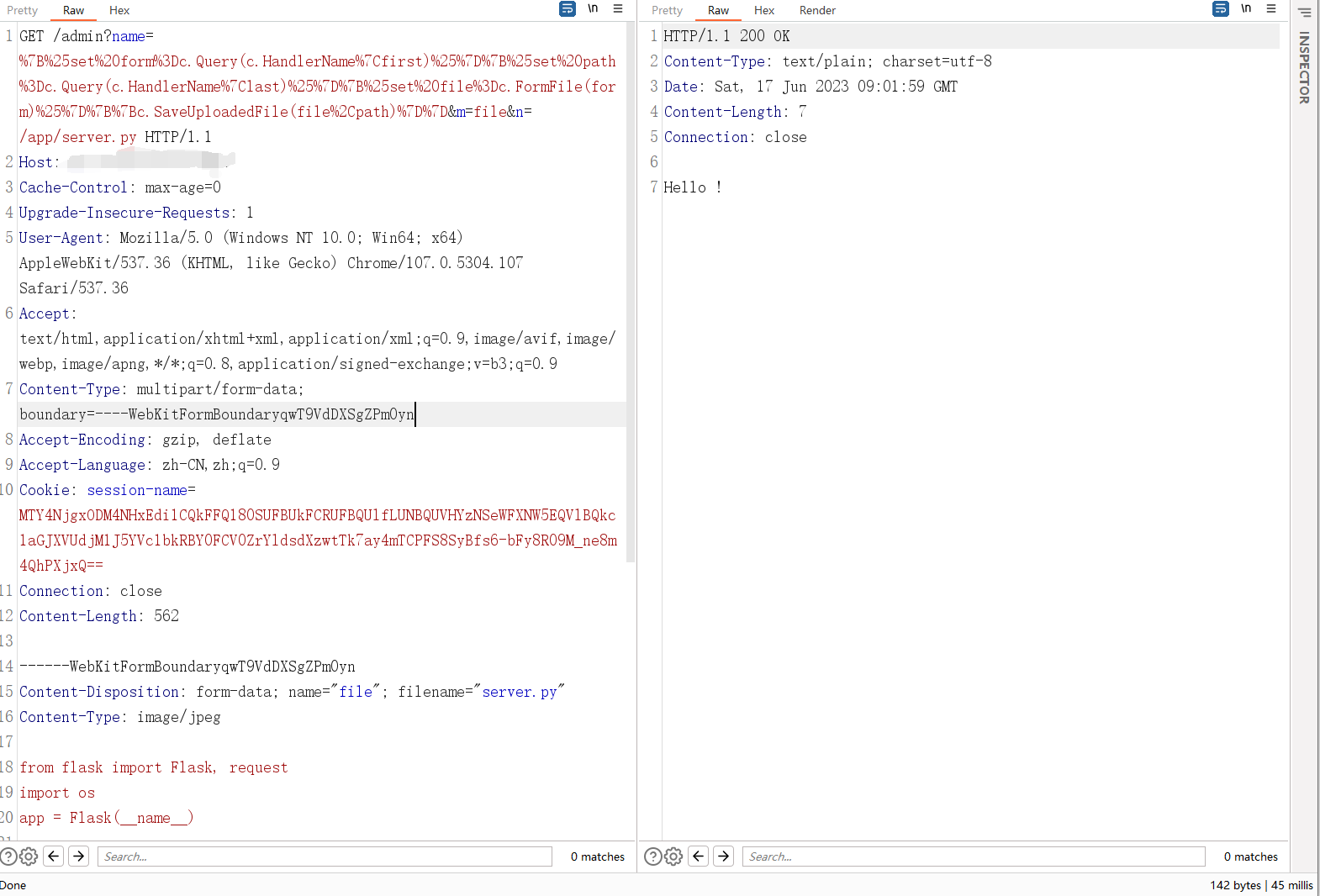Click the 'import os' code line
Viewport: 1320px width, 896px height.
[57, 793]
